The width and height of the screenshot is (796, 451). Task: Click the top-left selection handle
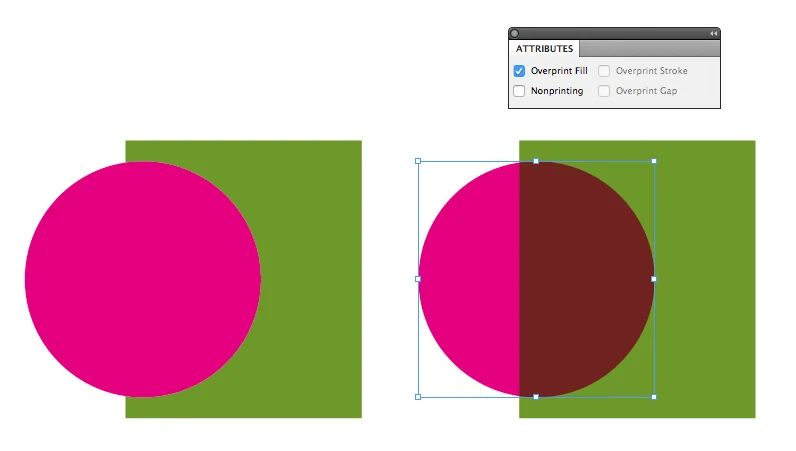[418, 160]
